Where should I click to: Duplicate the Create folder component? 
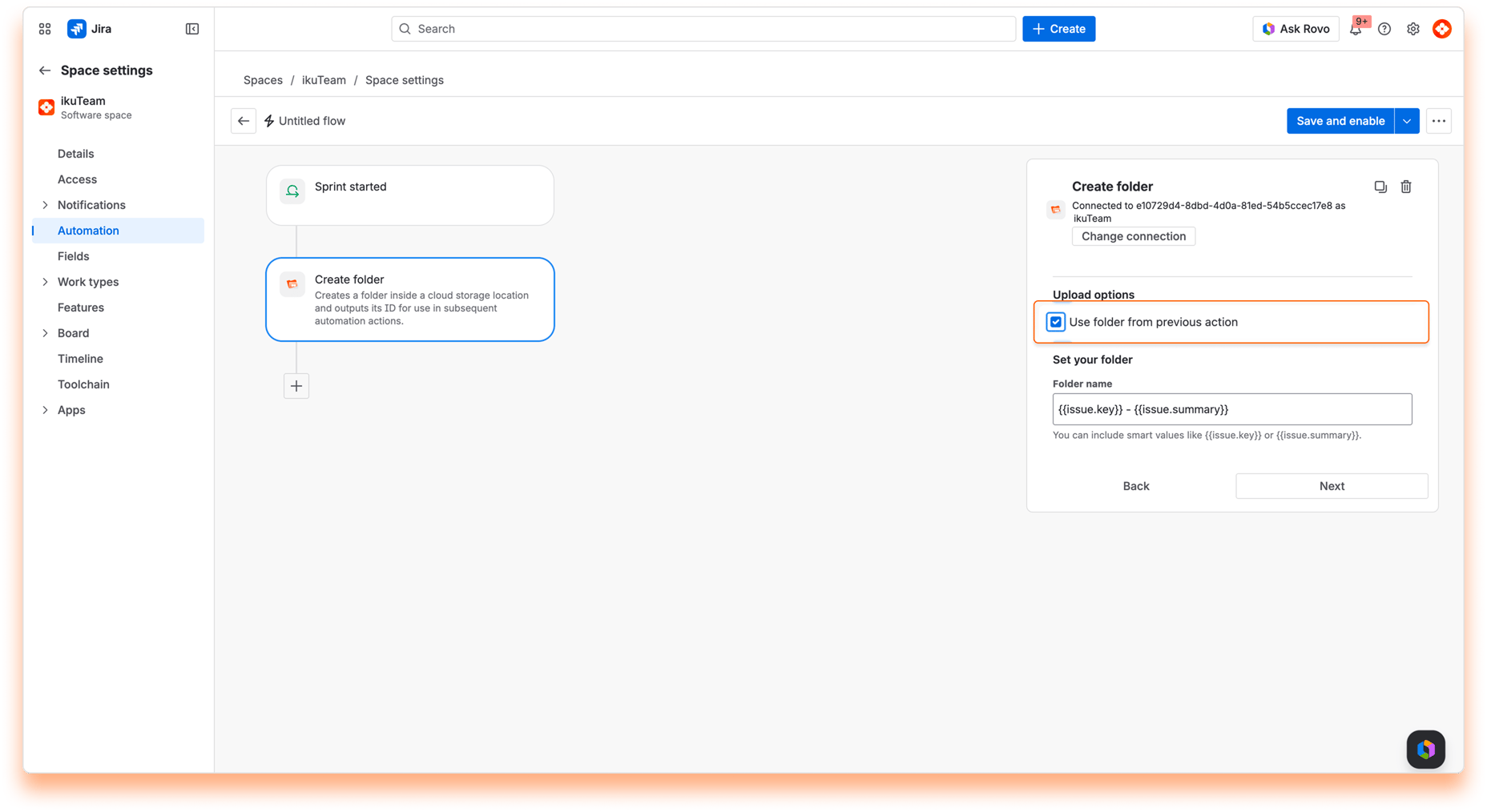tap(1380, 187)
